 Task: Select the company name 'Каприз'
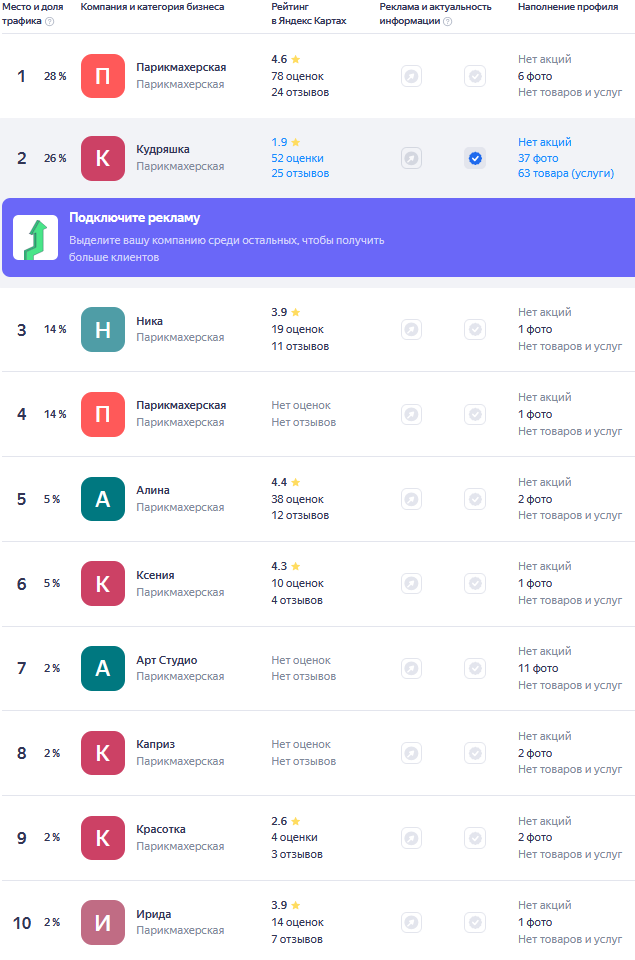point(156,744)
